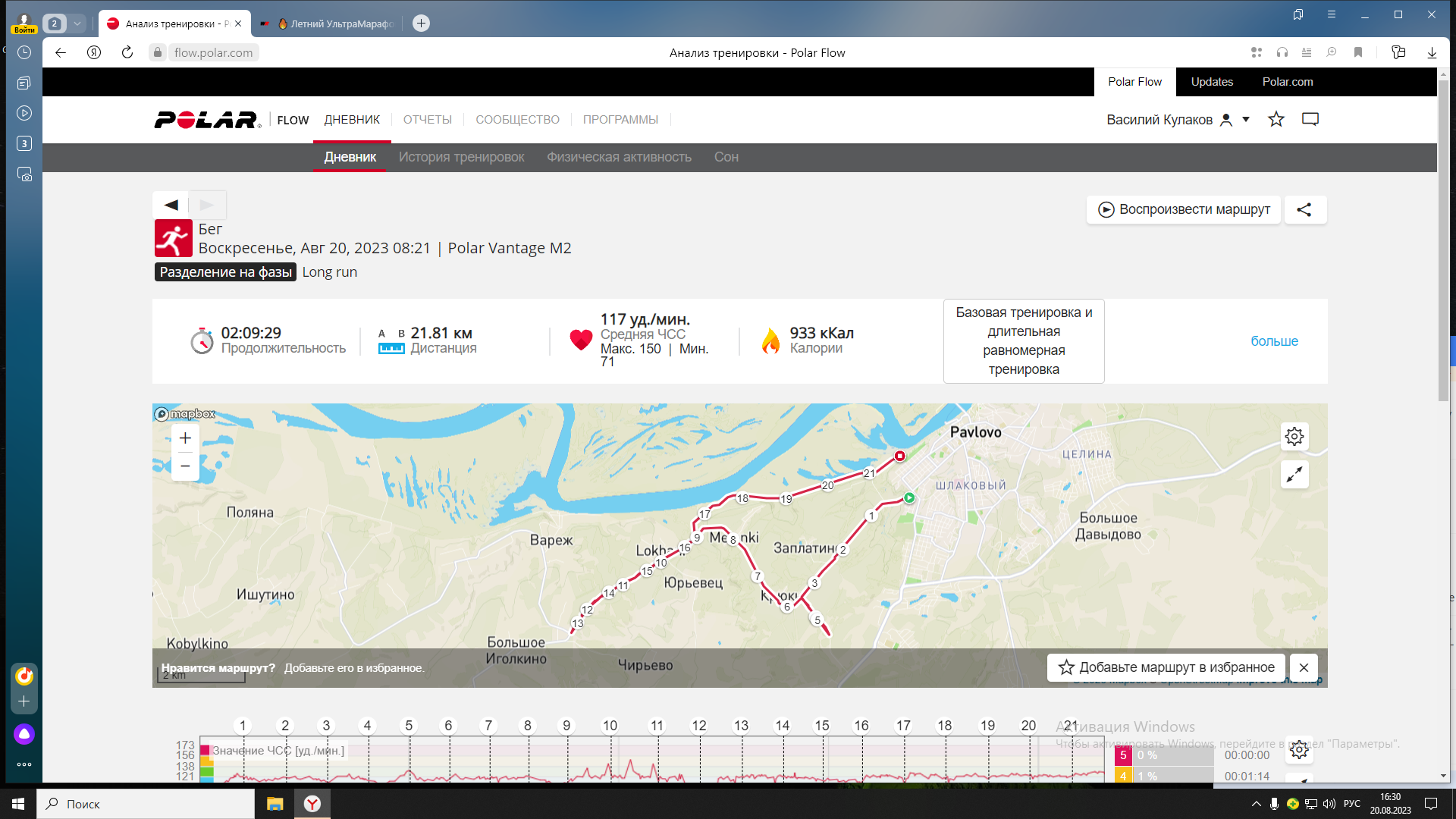This screenshot has height=819, width=1456.
Task: Open map settings gear icon
Action: click(1294, 436)
